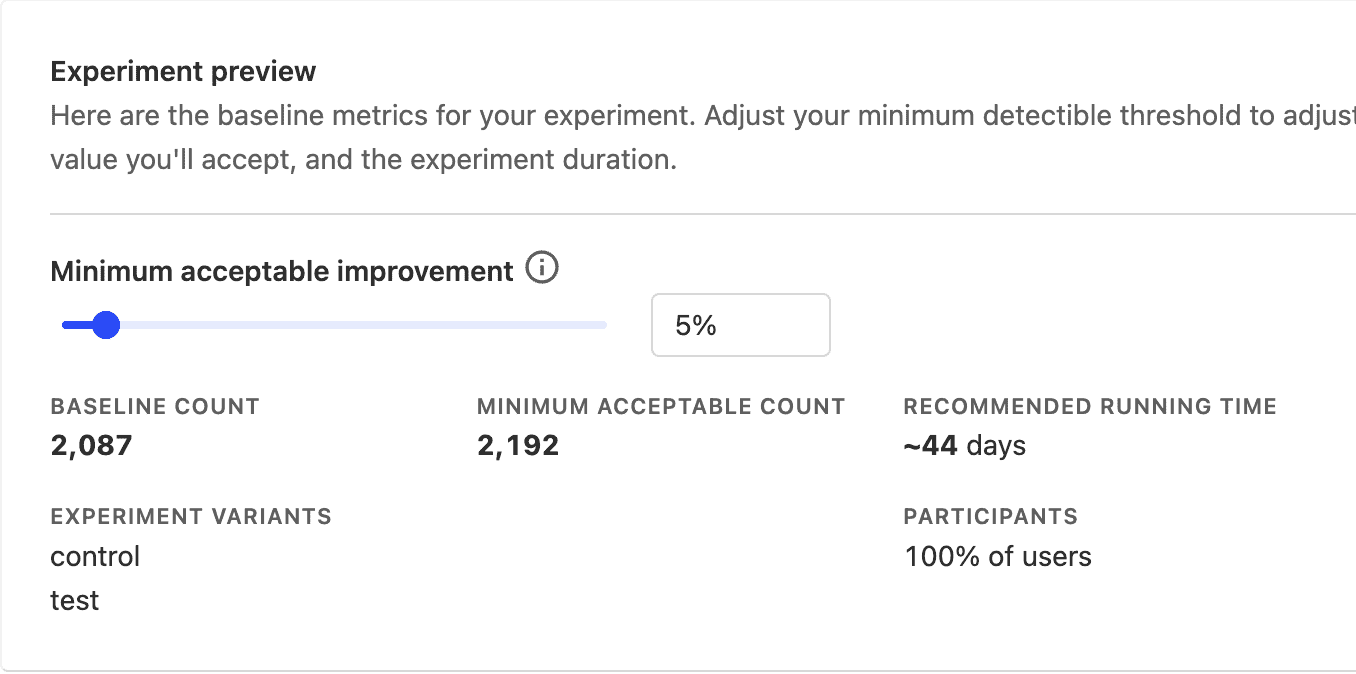Select the baseline count value 2,087

pos(91,445)
